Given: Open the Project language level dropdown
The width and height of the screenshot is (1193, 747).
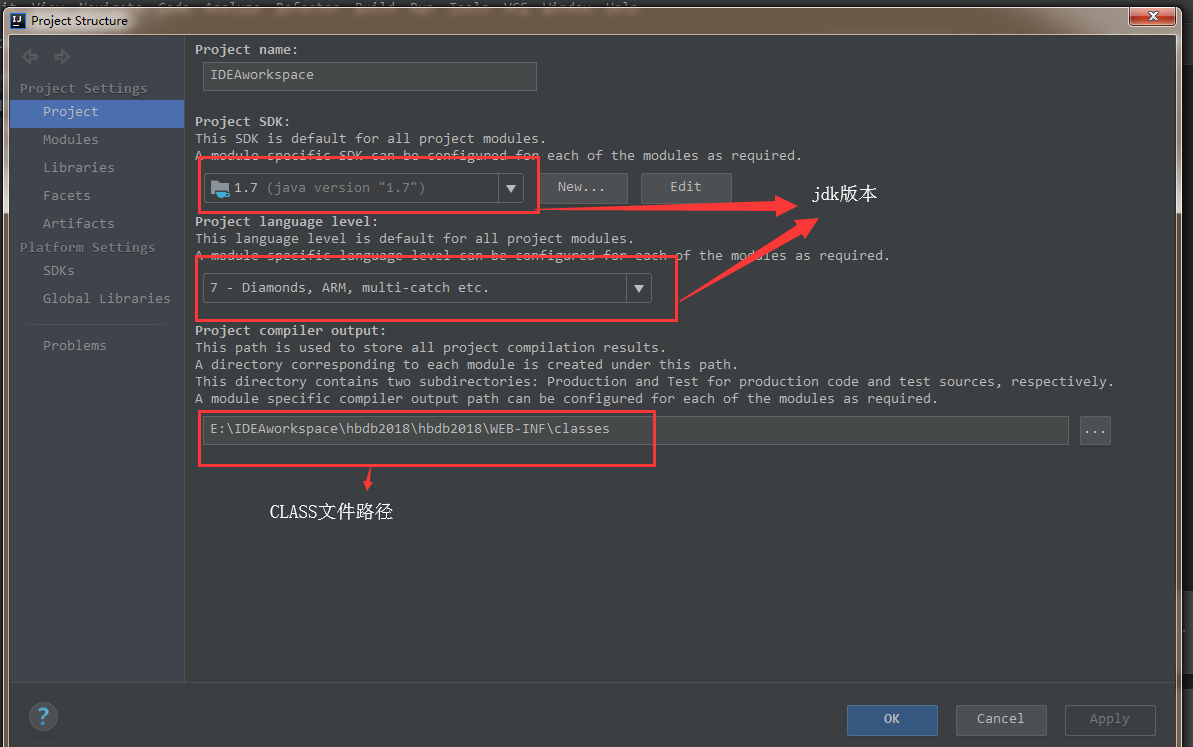Looking at the screenshot, I should 639,288.
